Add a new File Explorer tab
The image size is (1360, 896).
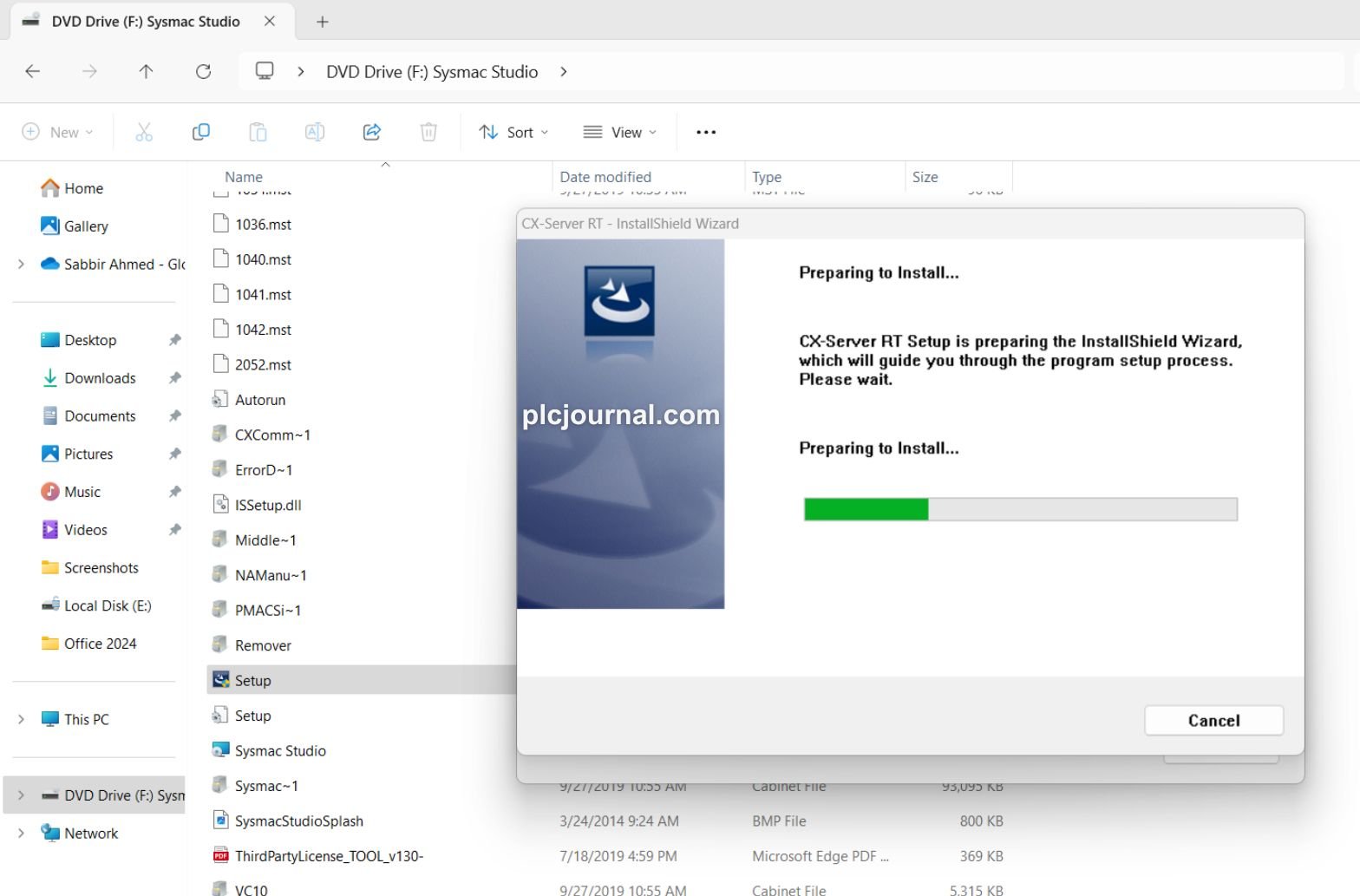pyautogui.click(x=323, y=22)
